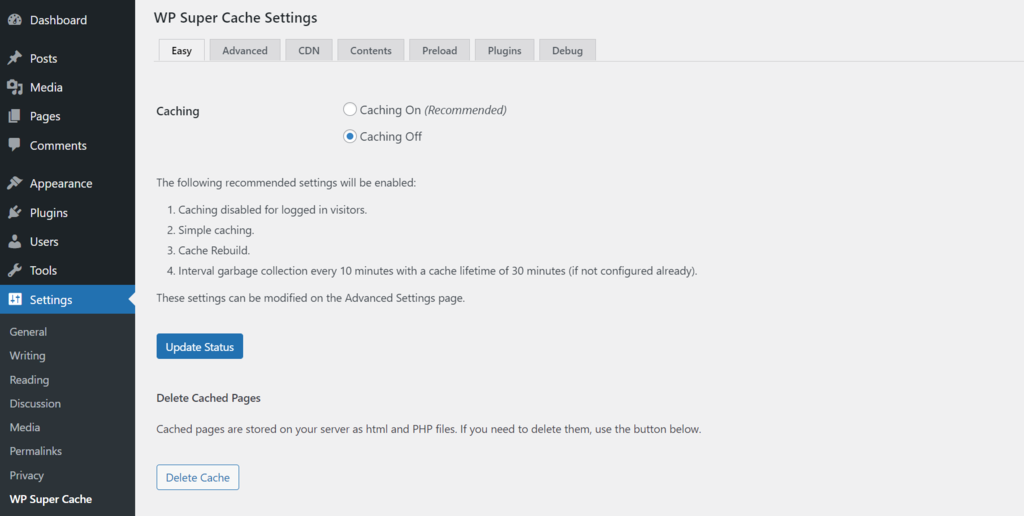Click the Tools wrench icon
Viewport: 1024px width, 516px height.
[15, 271]
